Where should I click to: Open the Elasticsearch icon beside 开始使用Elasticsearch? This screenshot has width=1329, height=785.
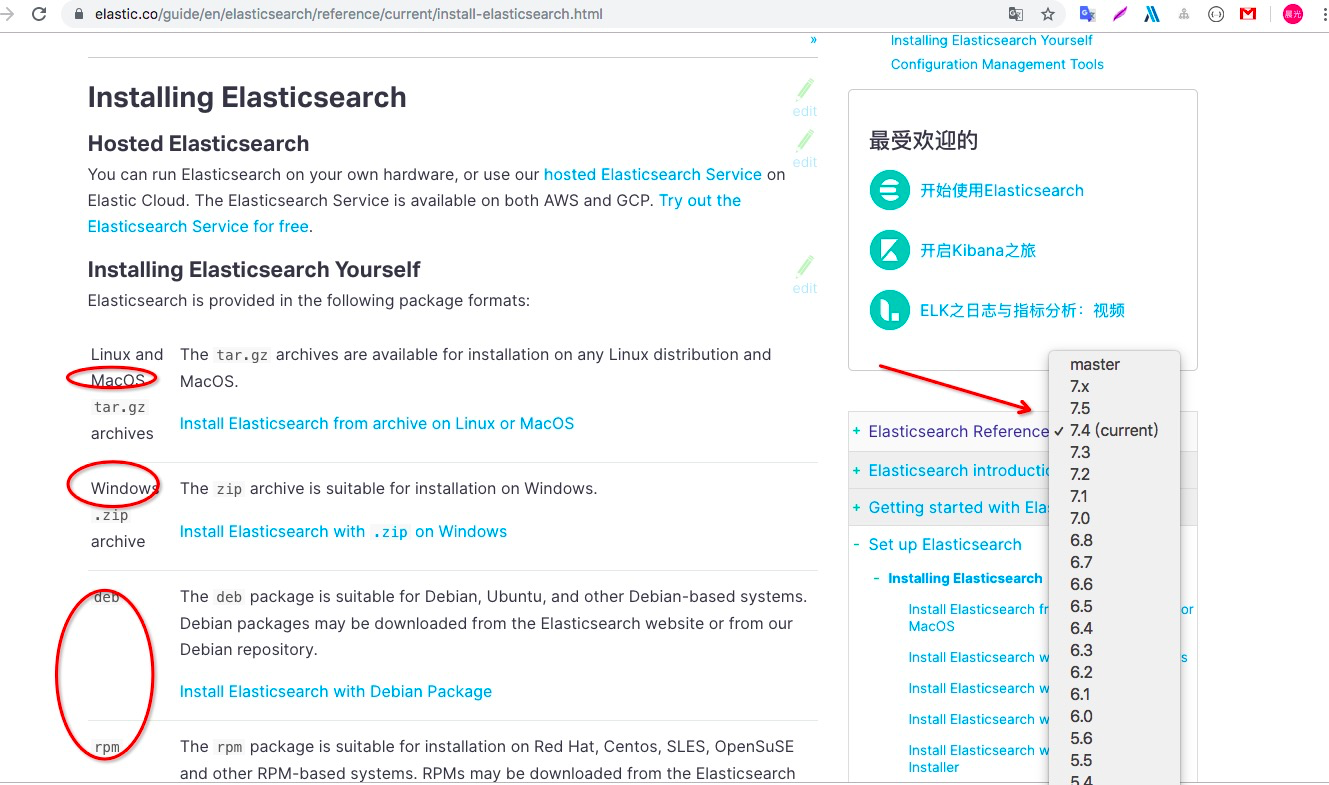coord(889,190)
